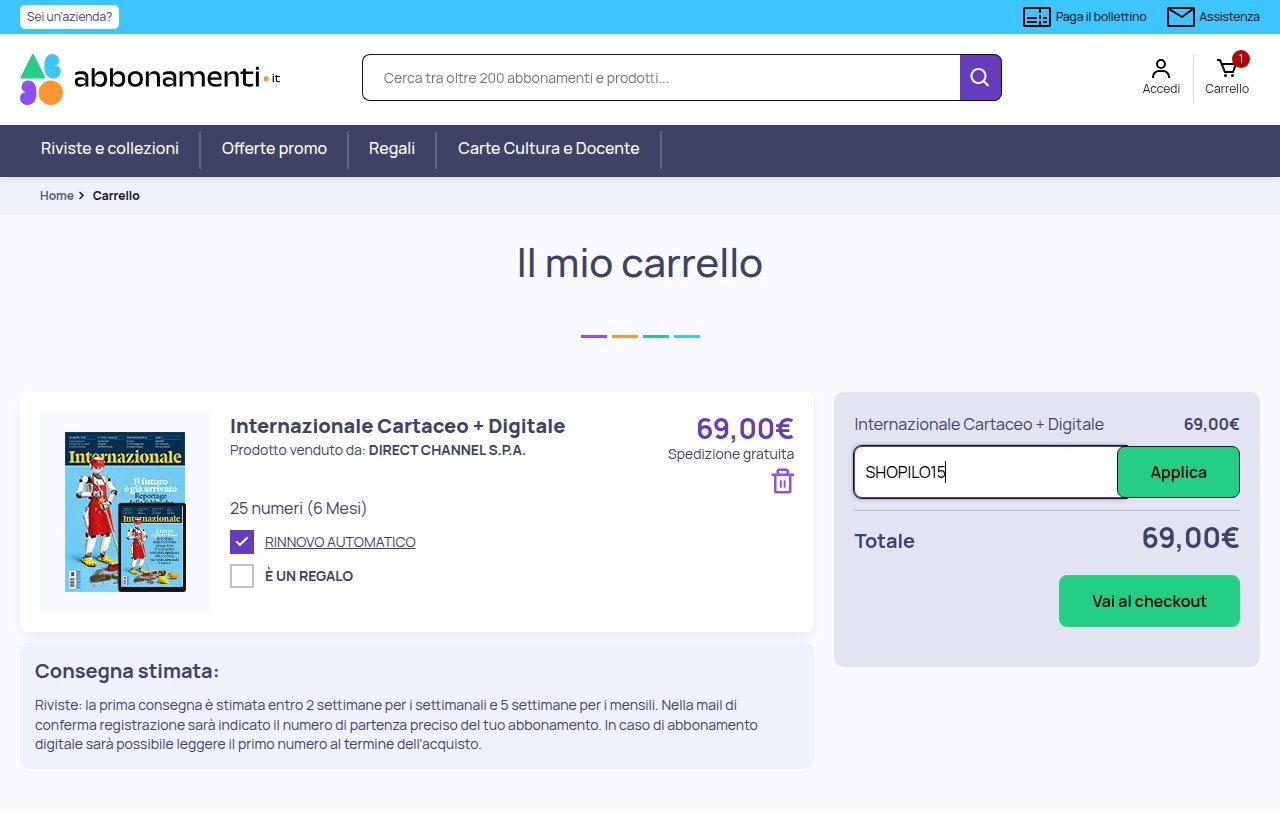Viewport: 1280px width, 832px height.
Task: Click the Consegna stimata heading
Action: (x=127, y=671)
